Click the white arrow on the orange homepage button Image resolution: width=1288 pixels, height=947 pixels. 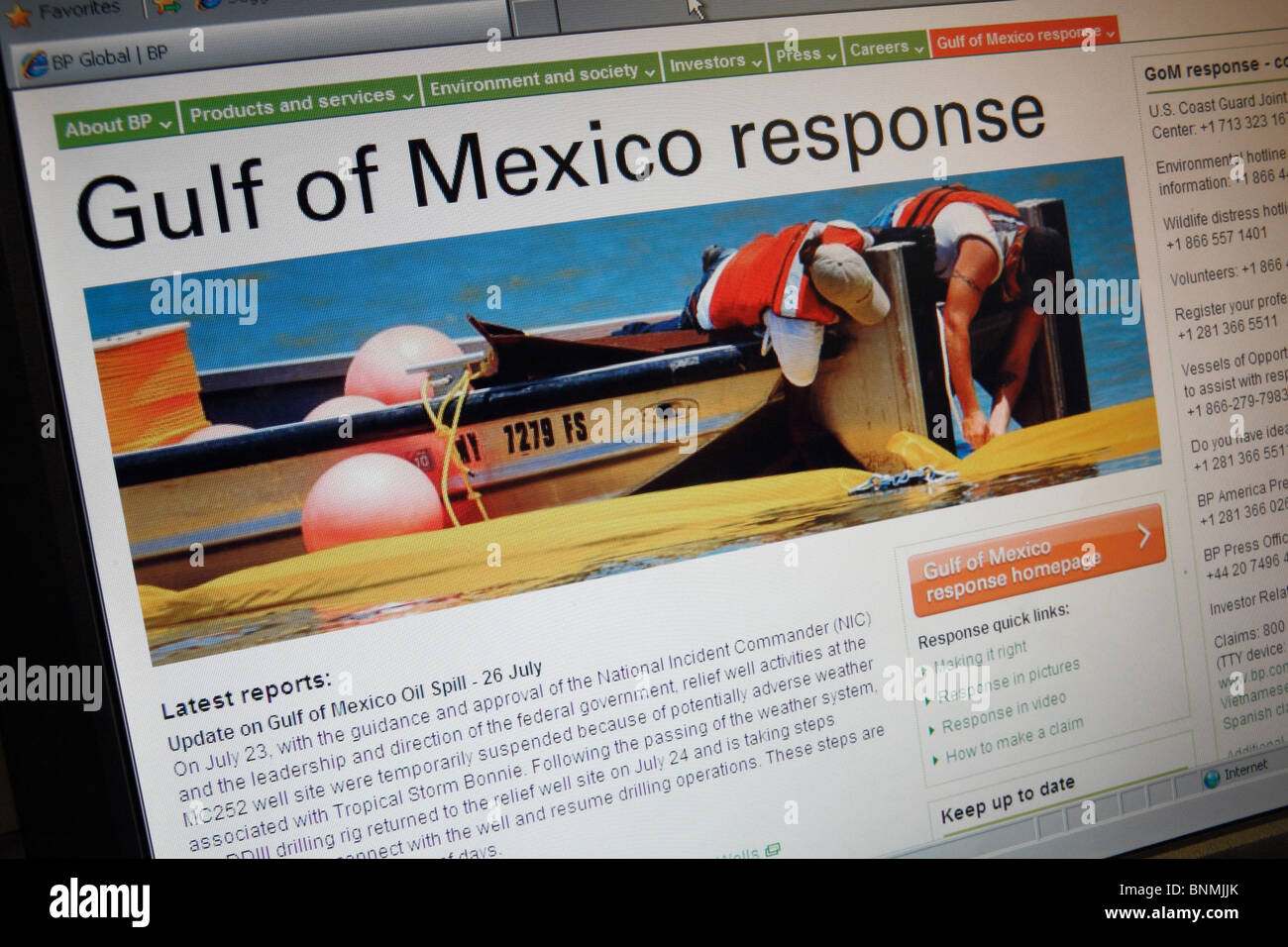coord(1144,536)
